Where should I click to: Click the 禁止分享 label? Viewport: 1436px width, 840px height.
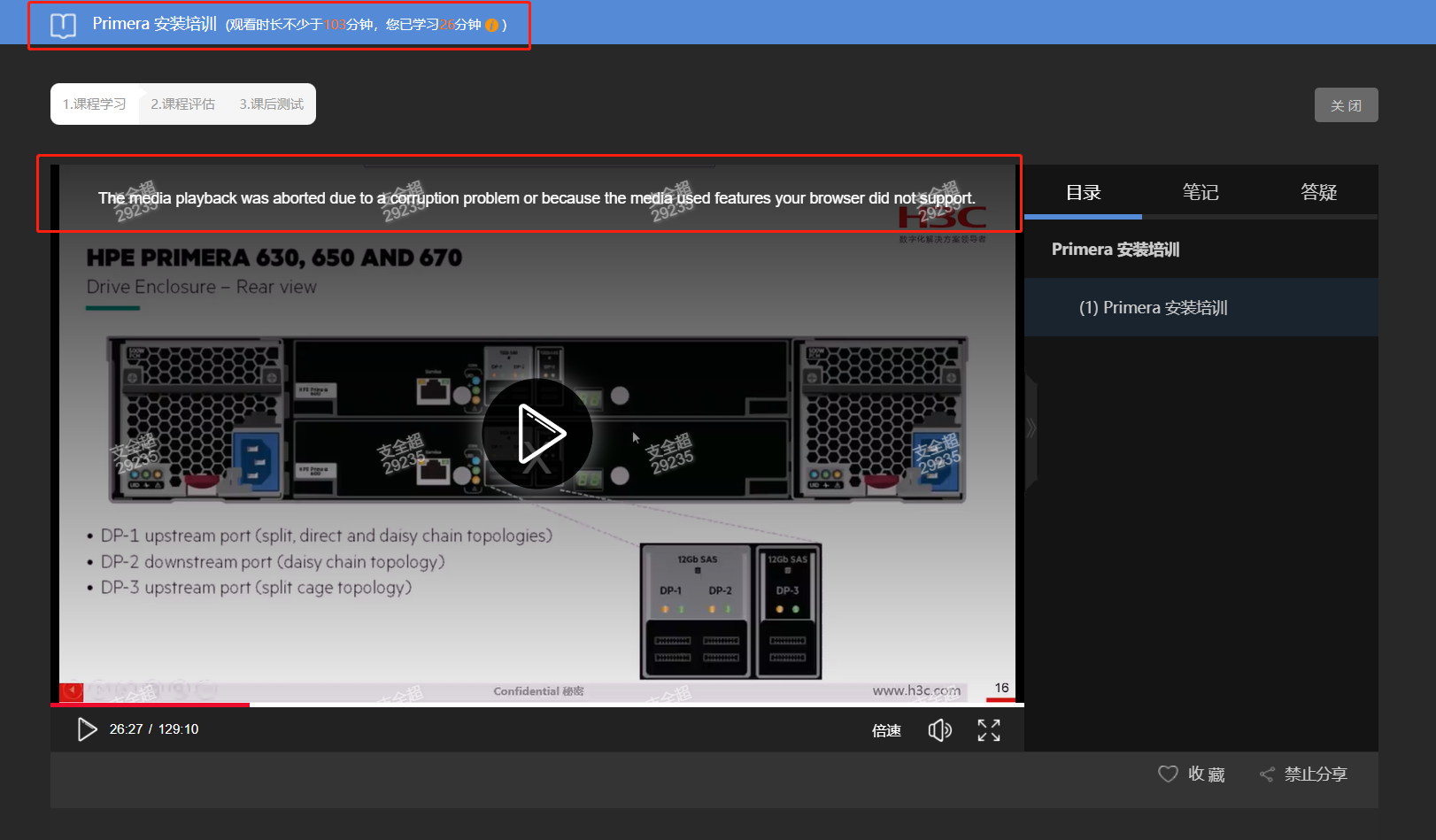click(x=1316, y=774)
